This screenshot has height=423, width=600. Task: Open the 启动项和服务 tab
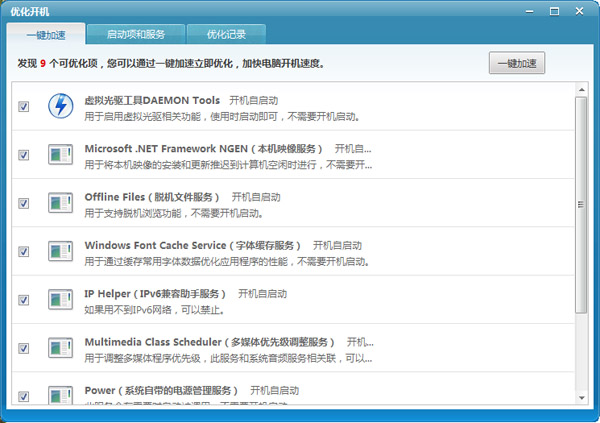136,35
